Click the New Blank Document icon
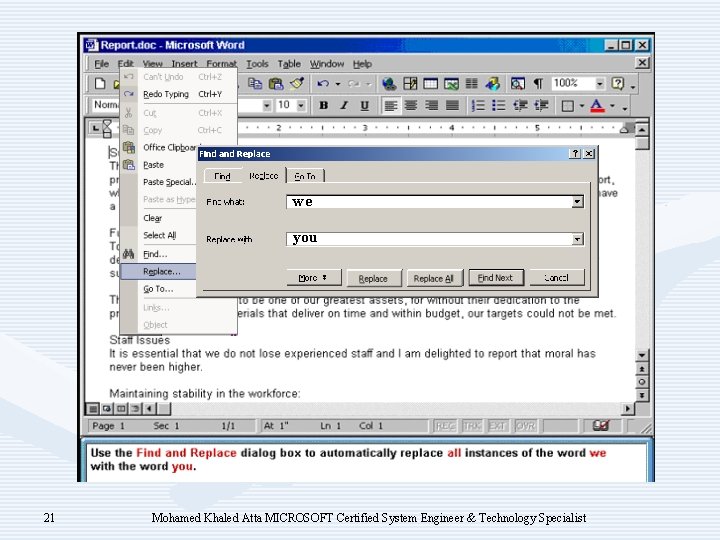 100,84
